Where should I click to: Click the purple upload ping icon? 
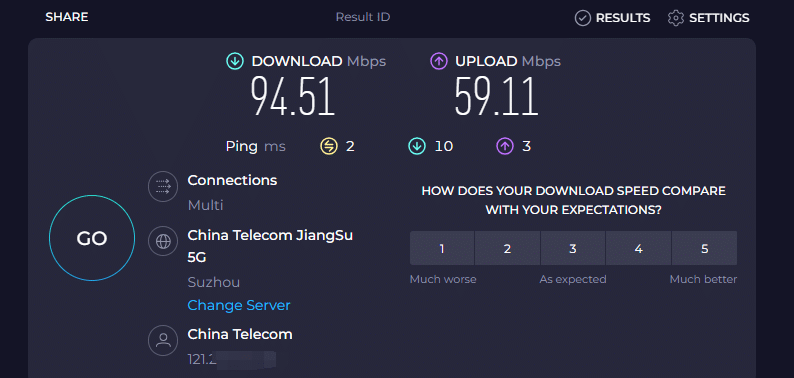point(504,146)
